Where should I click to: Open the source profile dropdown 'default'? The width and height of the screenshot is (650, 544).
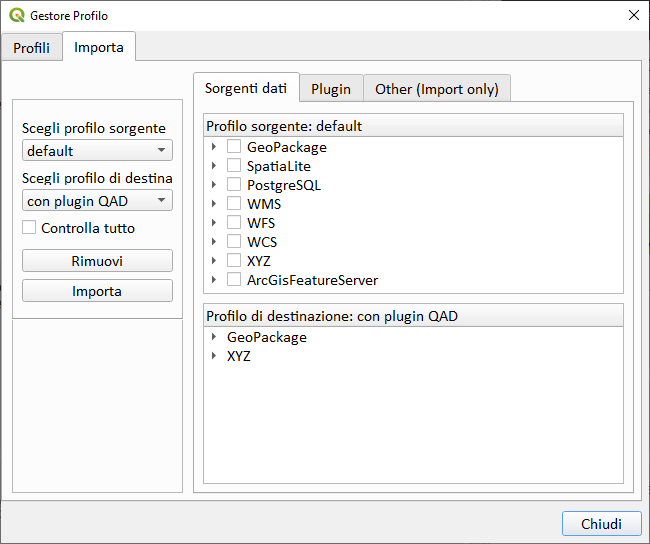(x=97, y=151)
